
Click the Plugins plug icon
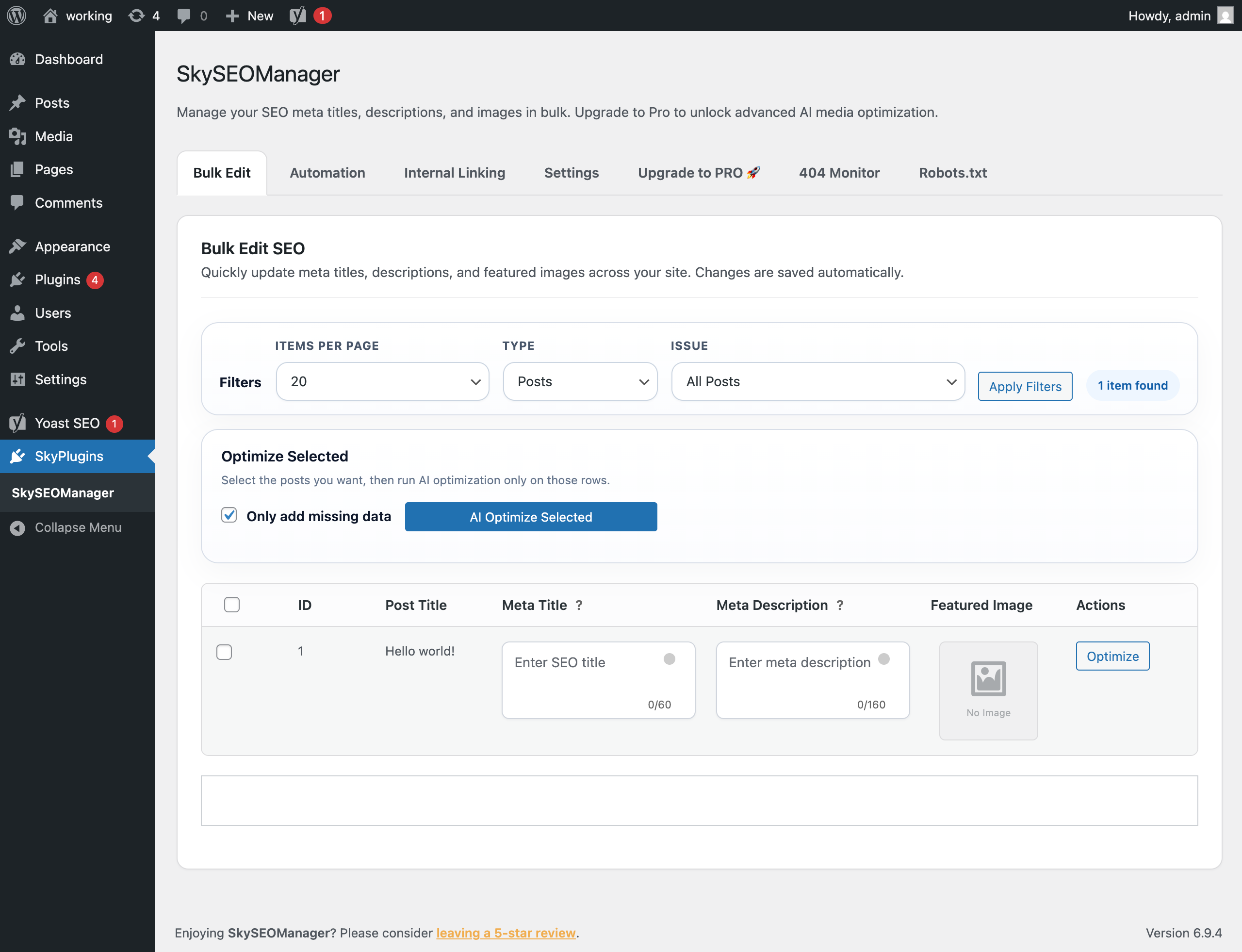pyautogui.click(x=17, y=279)
